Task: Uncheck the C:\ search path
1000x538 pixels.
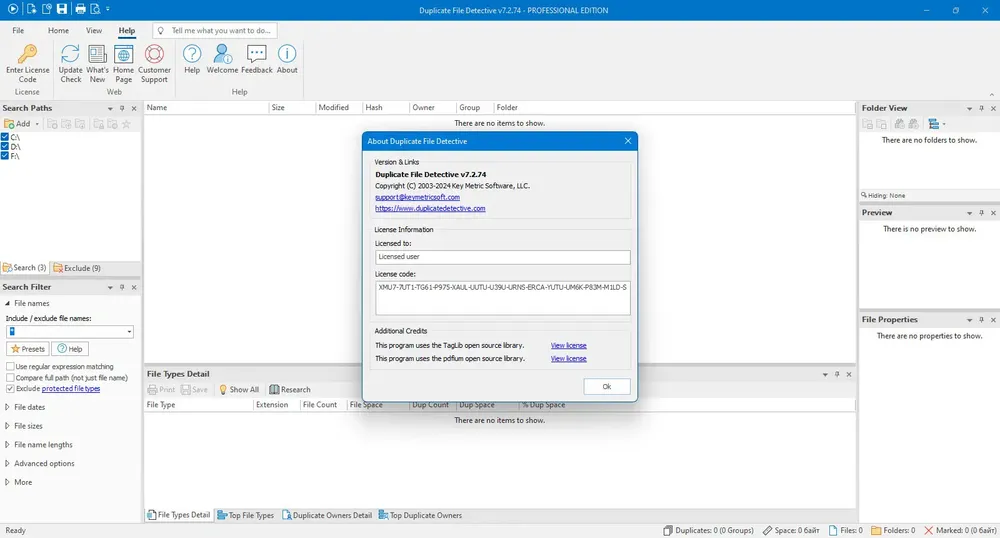Action: (5, 137)
